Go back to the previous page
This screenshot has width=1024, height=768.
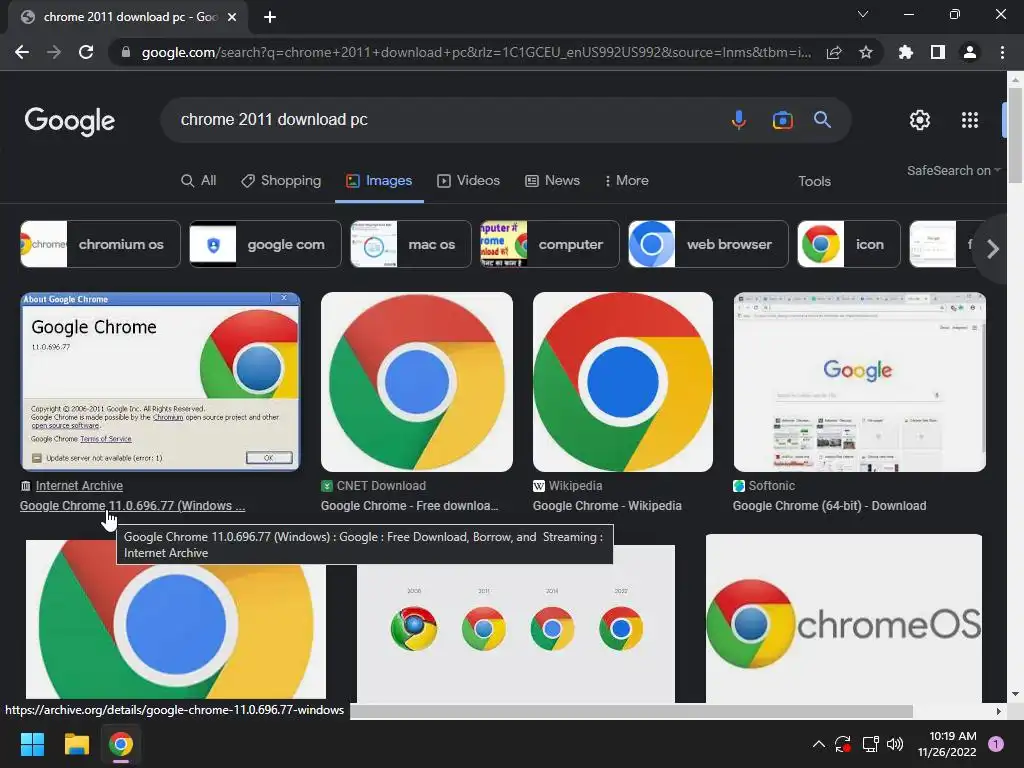point(22,52)
